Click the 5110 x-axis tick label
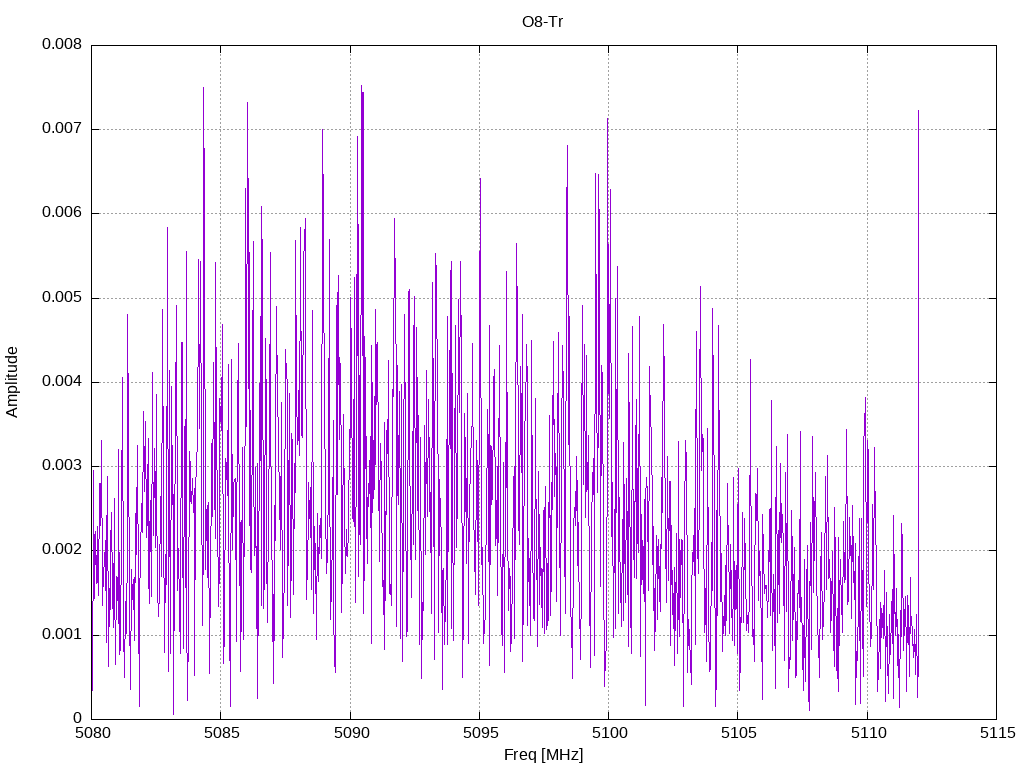1024x768 pixels. pos(868,733)
